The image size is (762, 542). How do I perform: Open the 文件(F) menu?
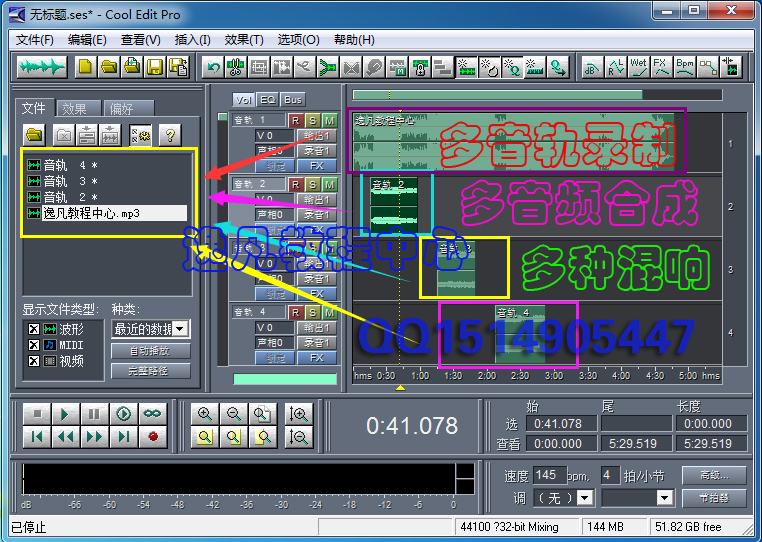(35, 40)
